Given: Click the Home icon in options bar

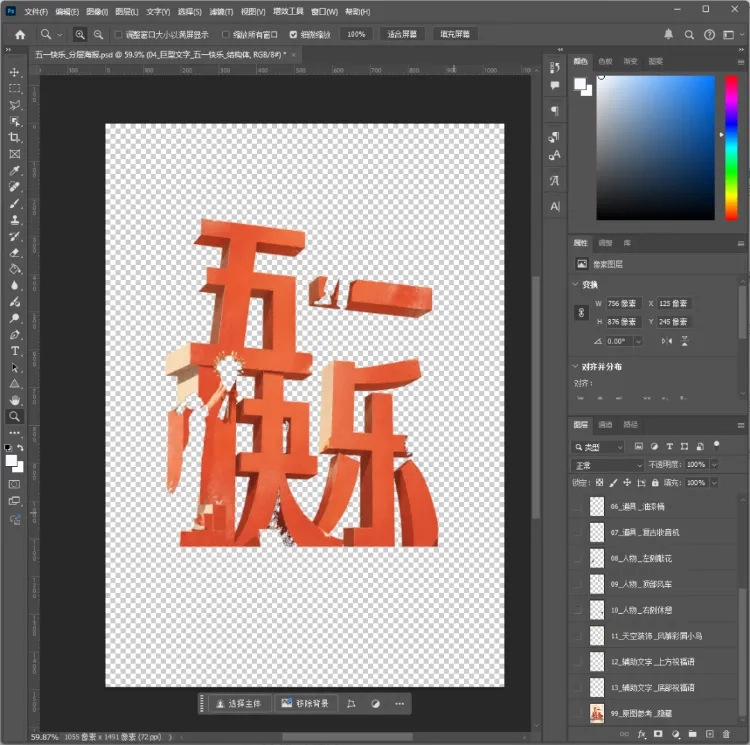Looking at the screenshot, I should [x=20, y=34].
